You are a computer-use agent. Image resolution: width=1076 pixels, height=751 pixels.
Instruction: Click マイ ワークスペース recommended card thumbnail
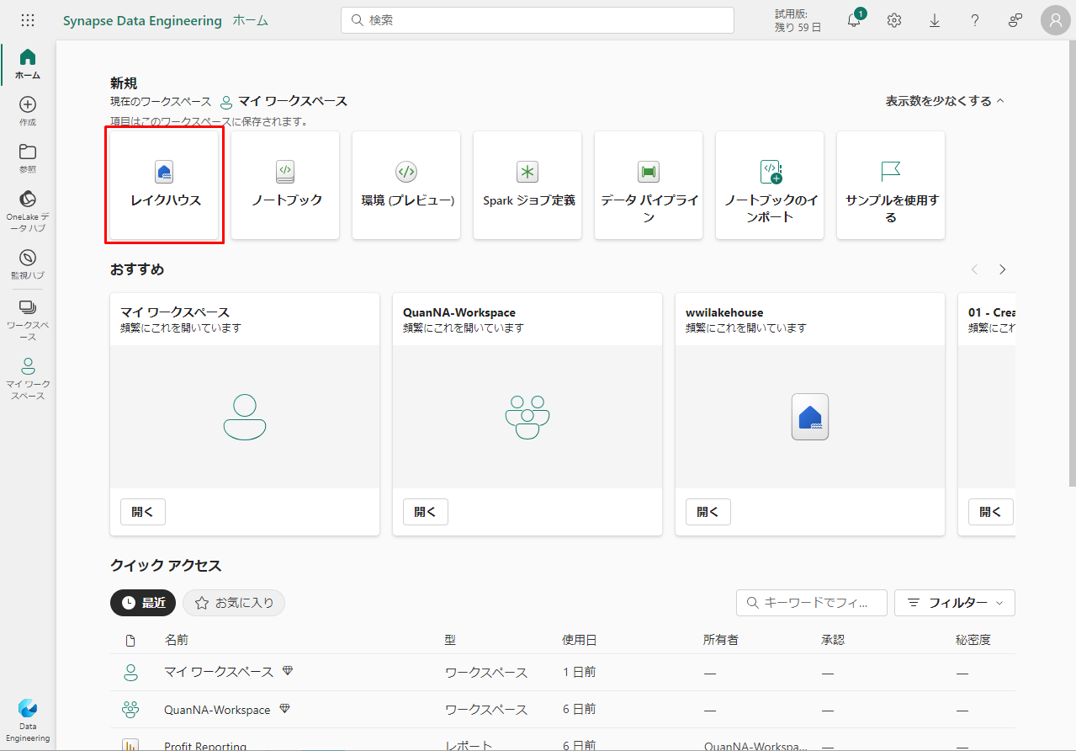point(244,417)
